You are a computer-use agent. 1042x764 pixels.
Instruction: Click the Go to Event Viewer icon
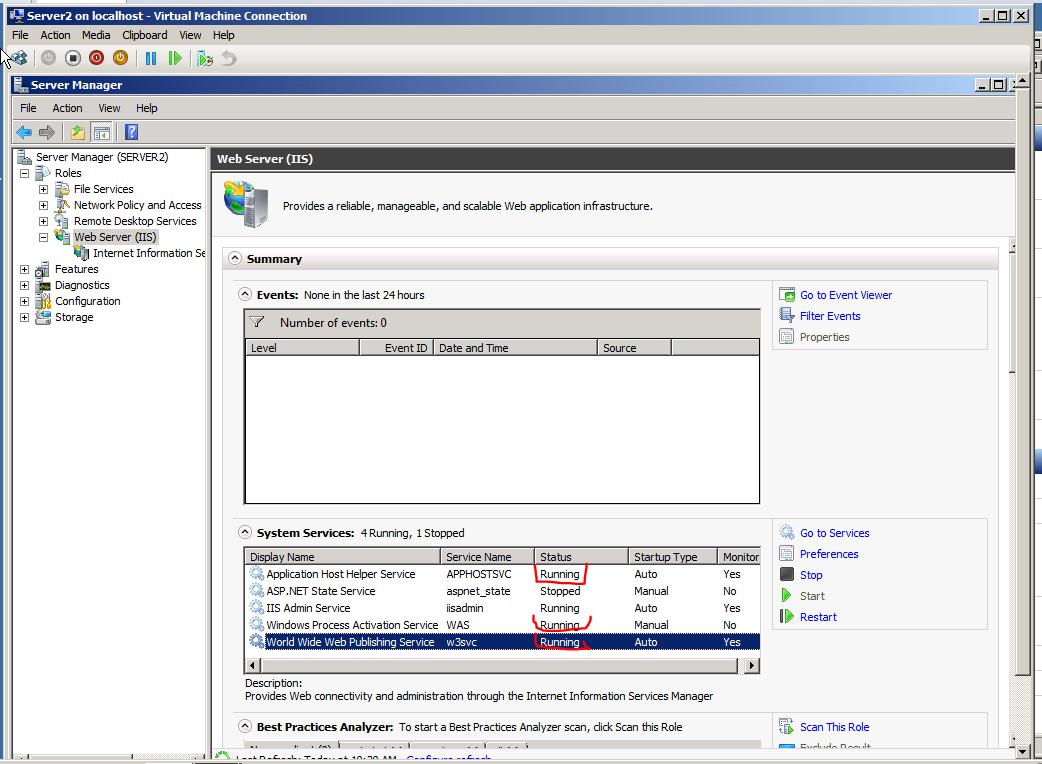(x=787, y=295)
